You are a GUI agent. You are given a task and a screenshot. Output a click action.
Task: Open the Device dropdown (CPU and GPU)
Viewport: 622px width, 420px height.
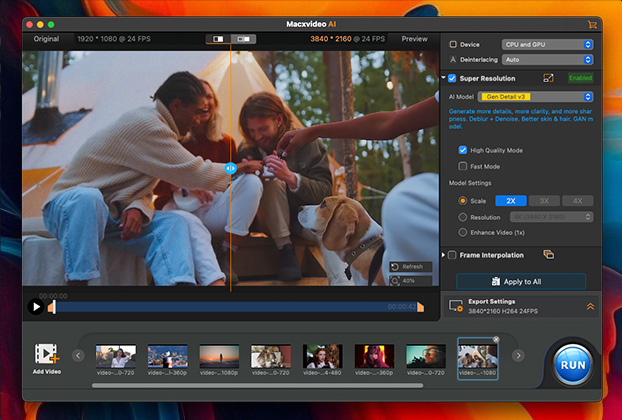coord(547,44)
